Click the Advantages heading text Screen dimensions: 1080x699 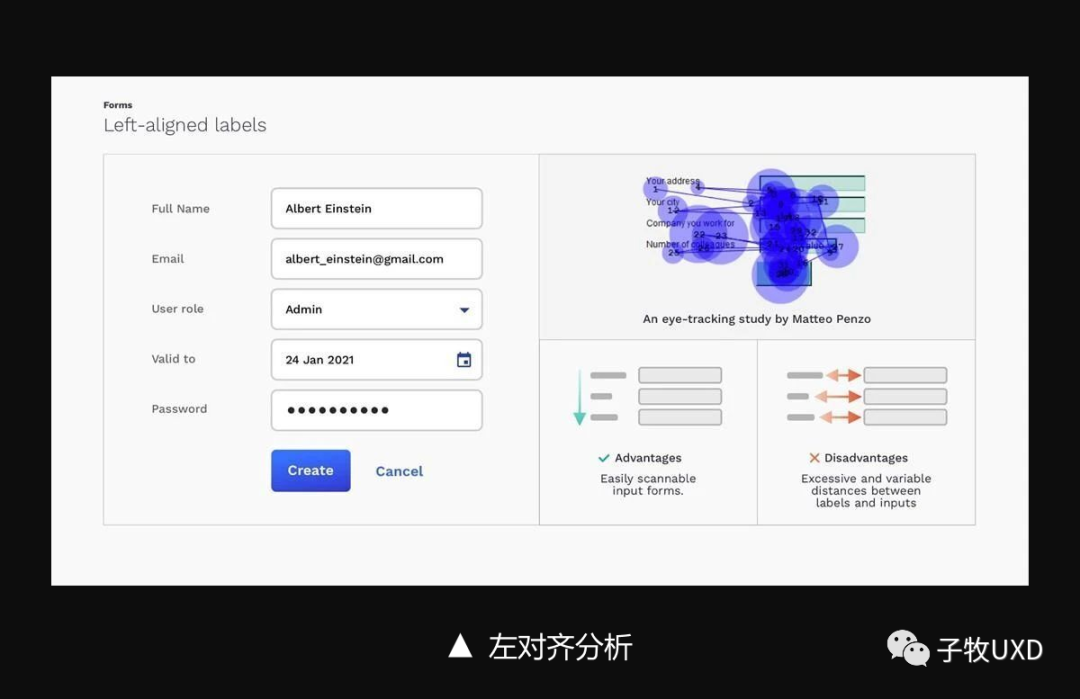(648, 458)
